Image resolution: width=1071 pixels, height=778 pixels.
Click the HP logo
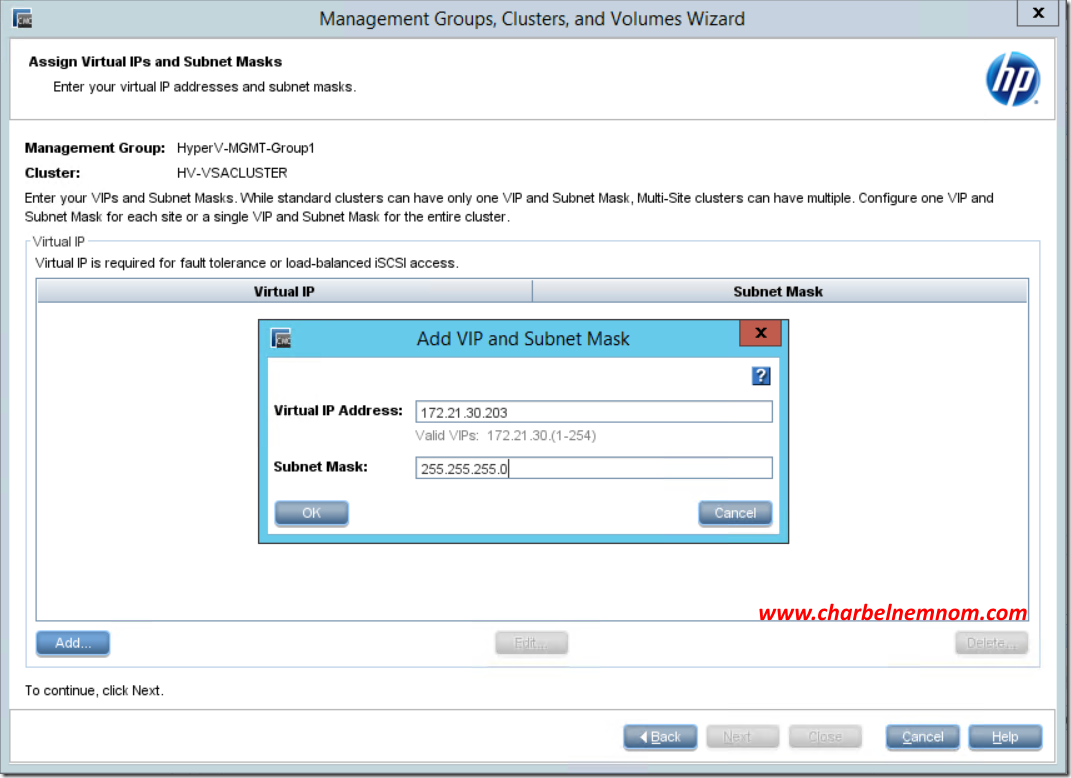1013,79
